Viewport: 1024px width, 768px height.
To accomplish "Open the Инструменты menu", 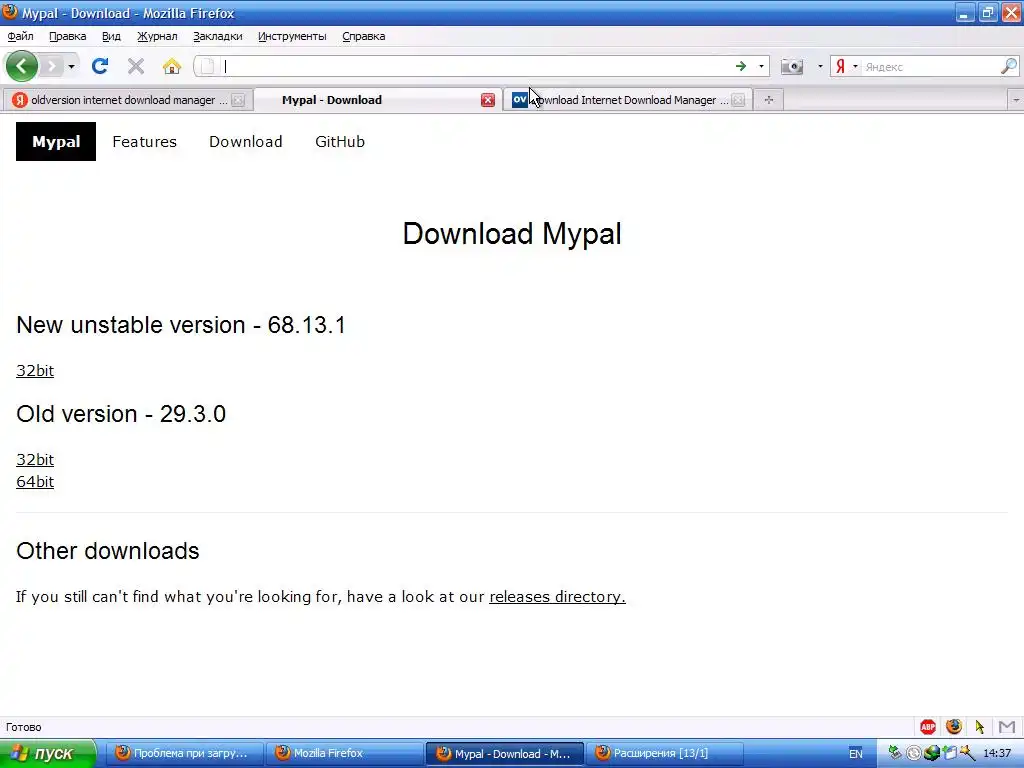I will pos(292,36).
